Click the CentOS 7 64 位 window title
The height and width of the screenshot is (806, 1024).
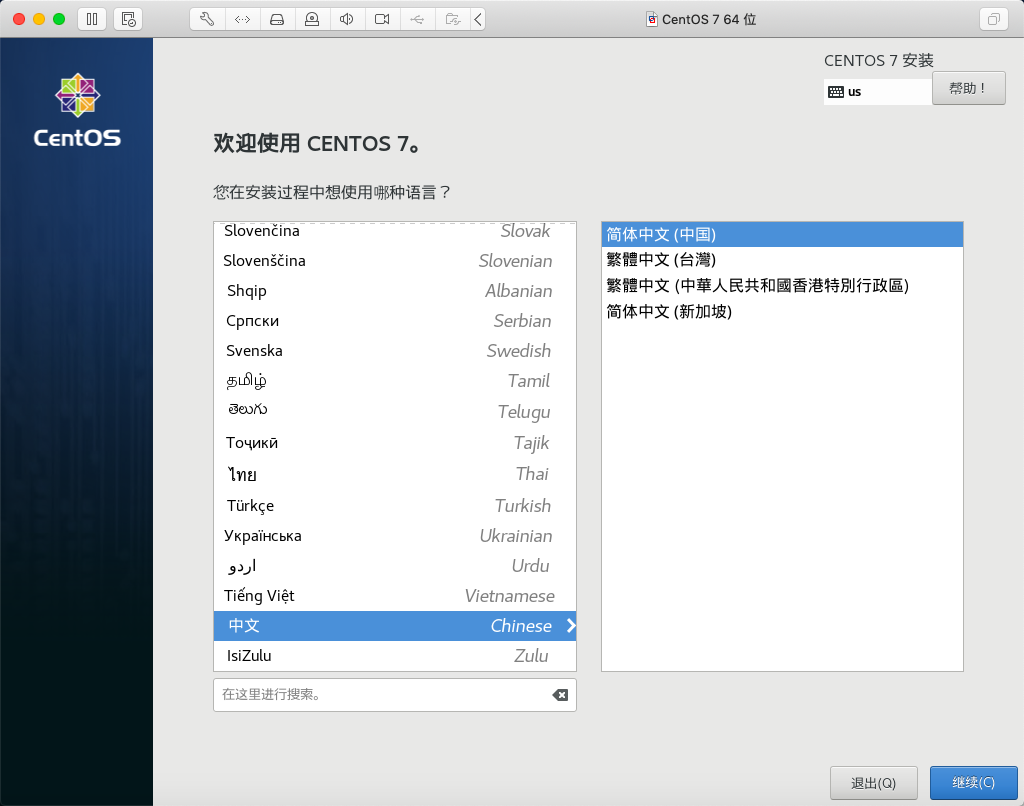point(709,19)
